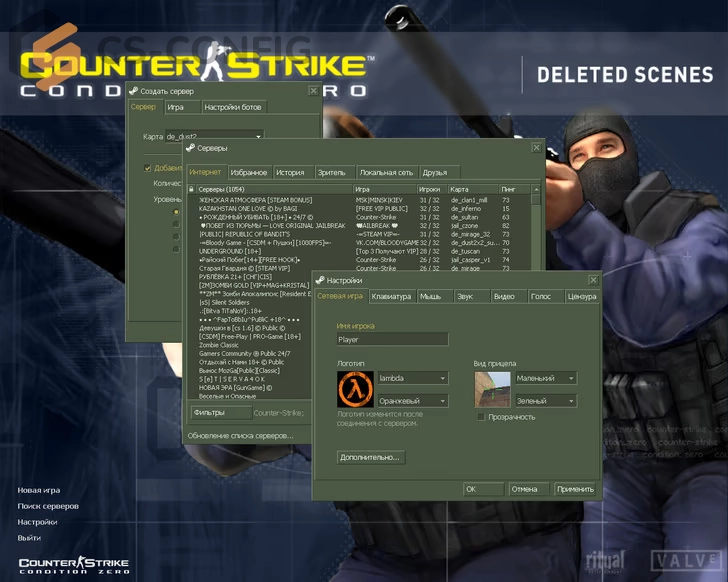Open the Зеленый crosshair color dropdown

(546, 401)
